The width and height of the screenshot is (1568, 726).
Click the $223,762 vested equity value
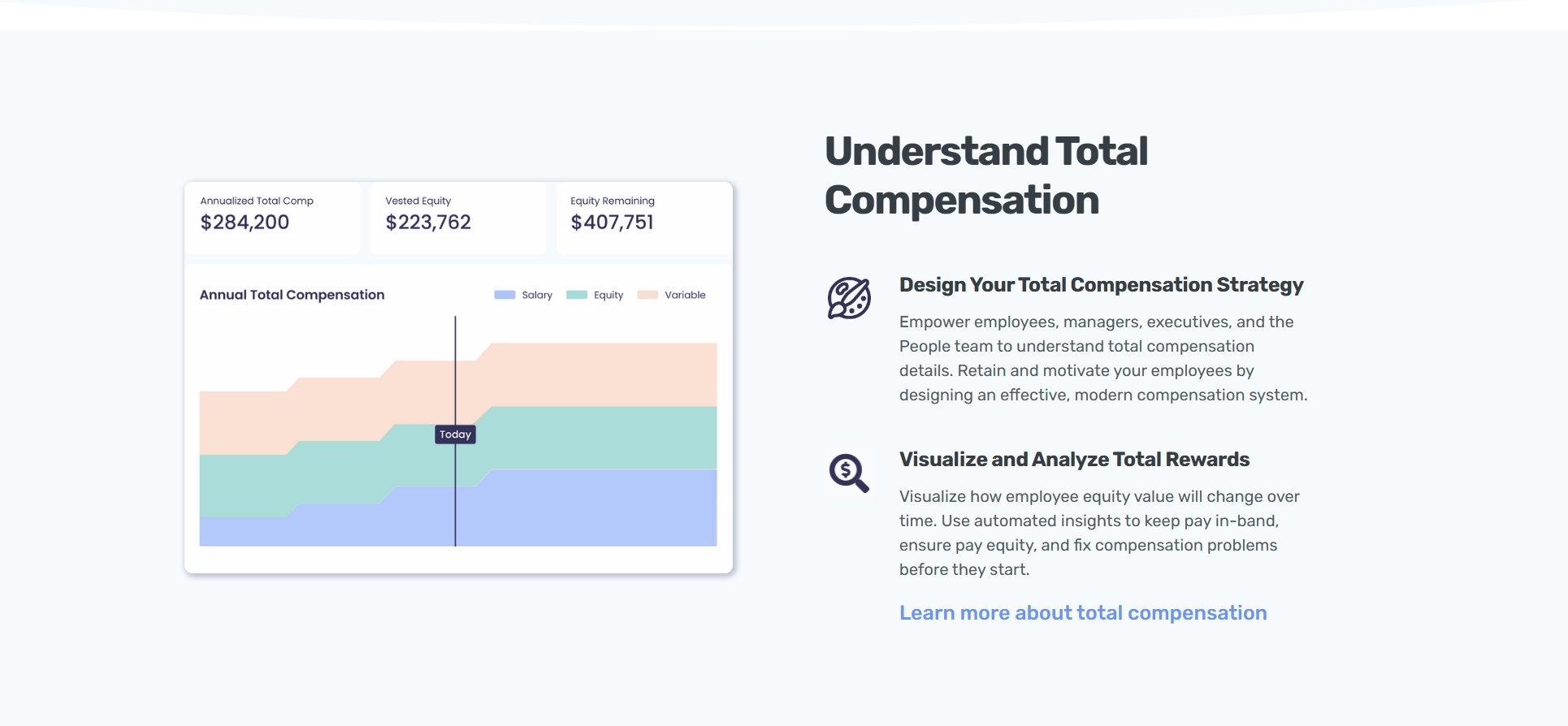[428, 223]
